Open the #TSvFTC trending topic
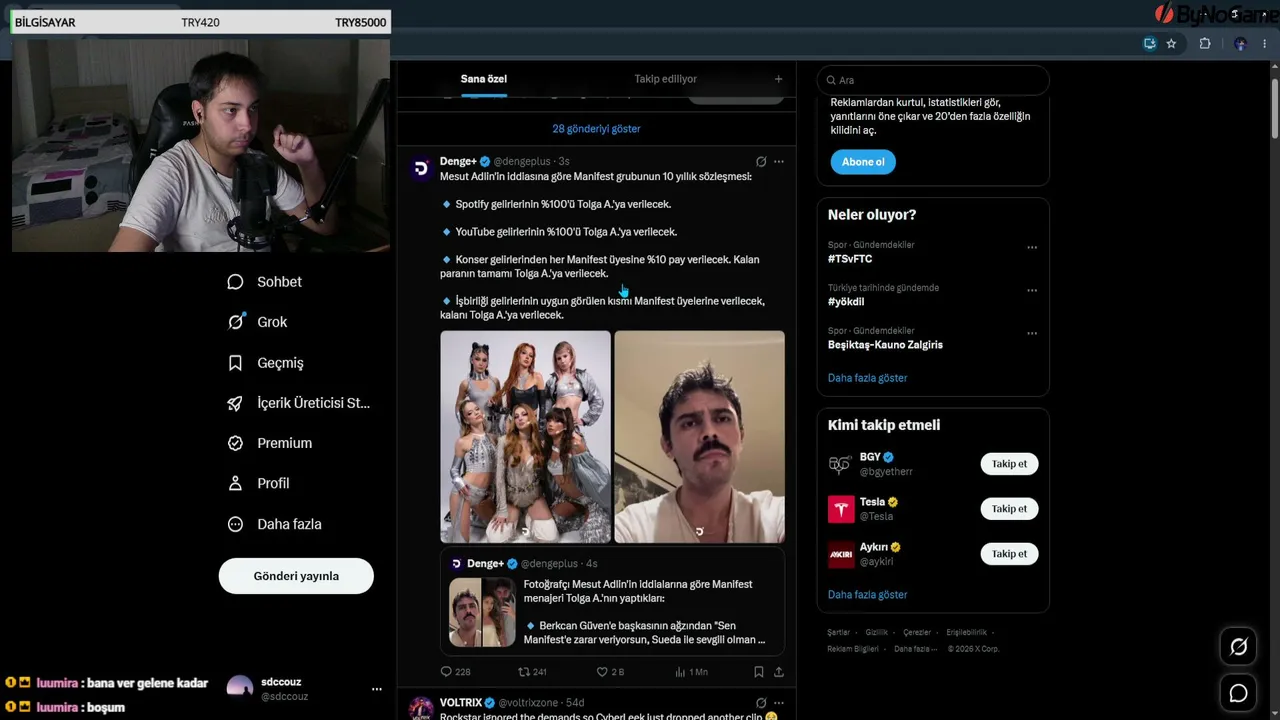The image size is (1280, 720). pyautogui.click(x=850, y=259)
